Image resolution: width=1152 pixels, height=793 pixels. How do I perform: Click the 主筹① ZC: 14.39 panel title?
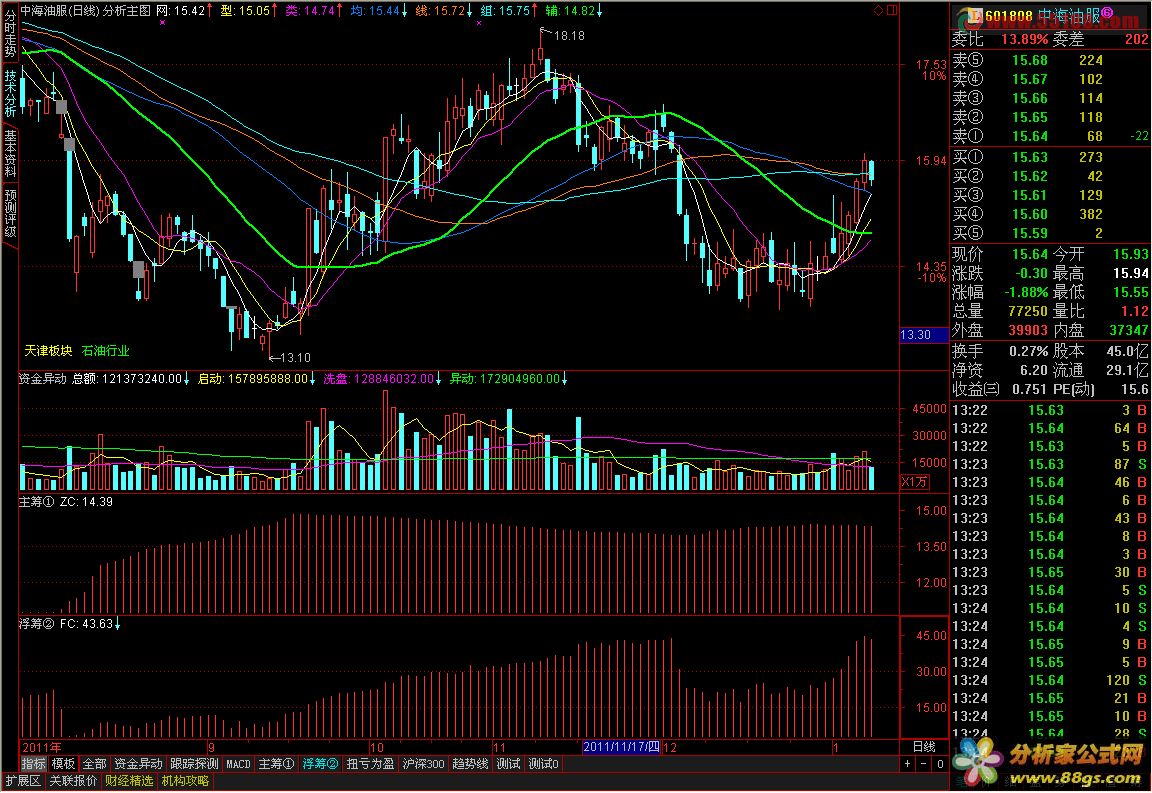point(66,502)
